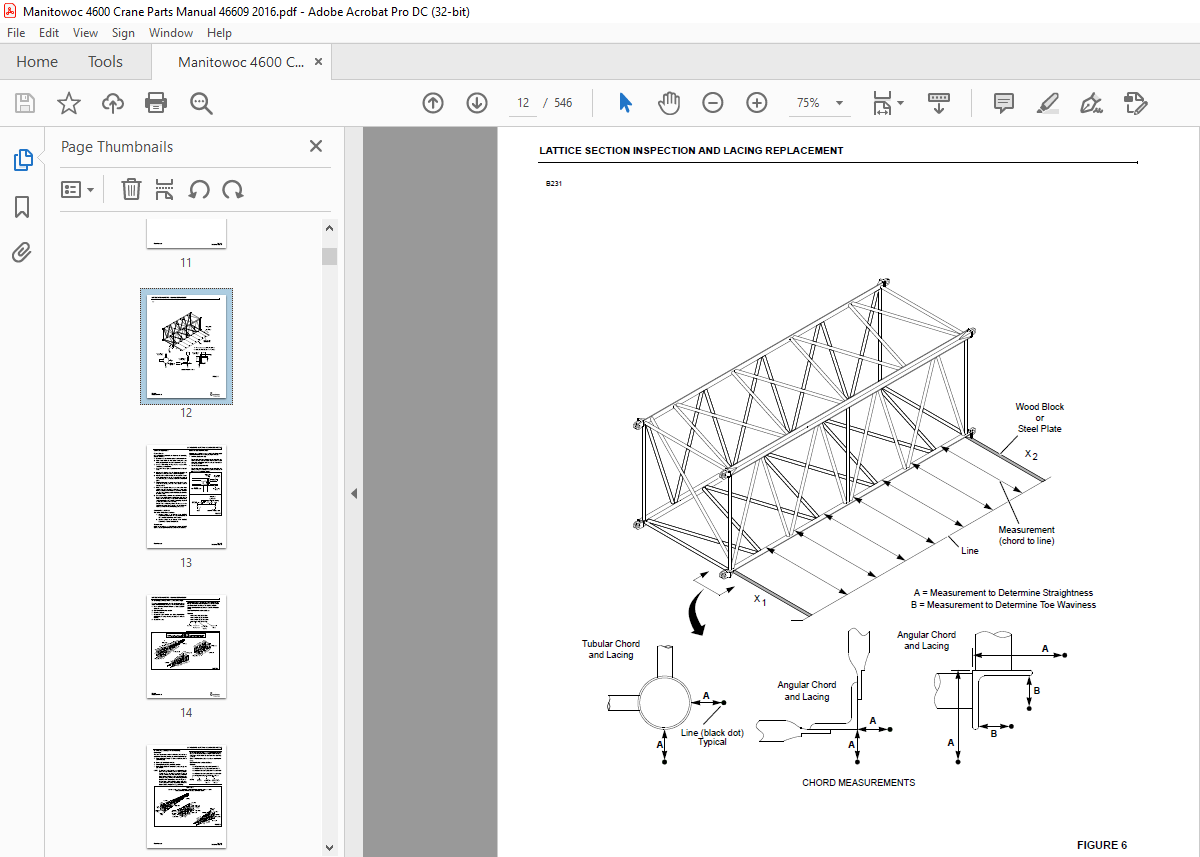Zoom out with the minus icon

(x=713, y=103)
